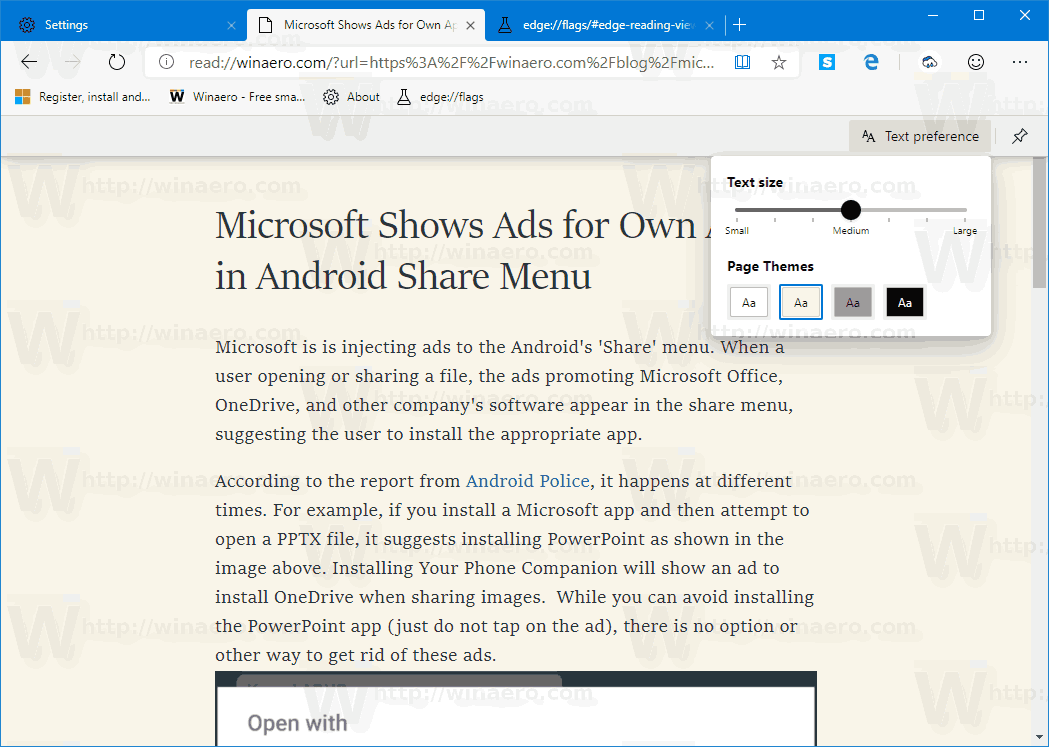The image size is (1049, 747).
Task: Click the address bar URL field
Action: coord(452,62)
